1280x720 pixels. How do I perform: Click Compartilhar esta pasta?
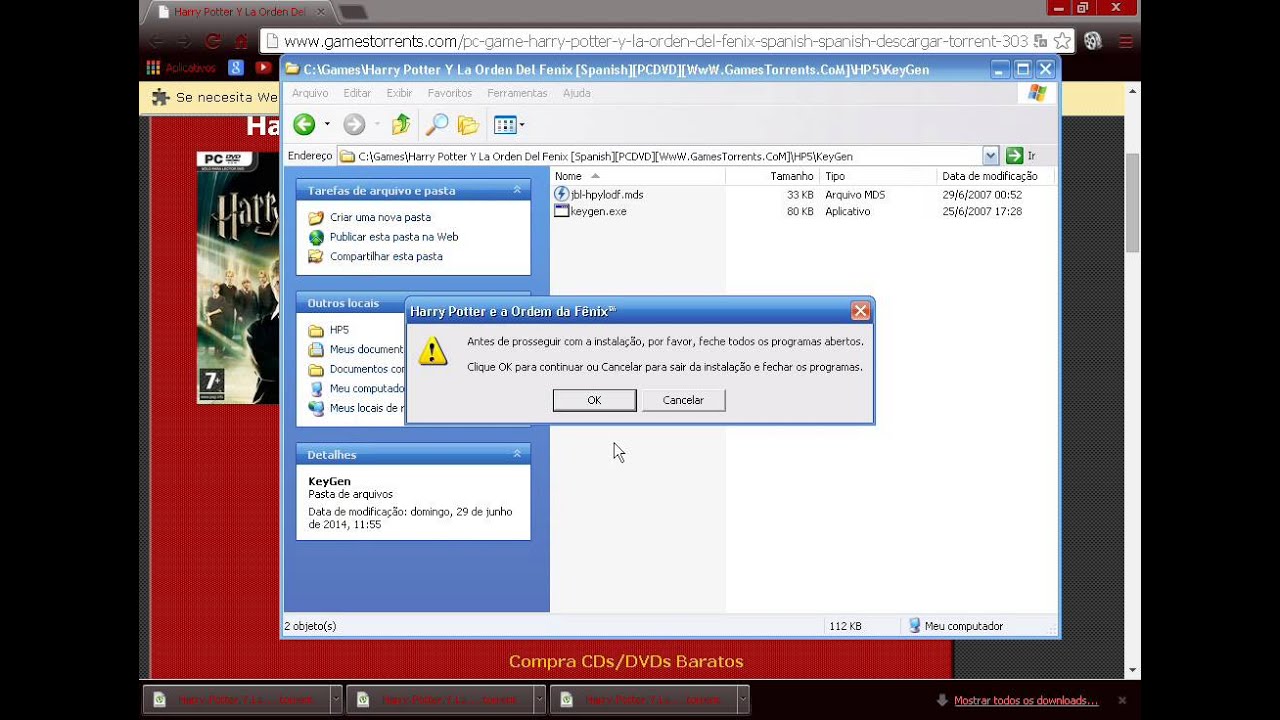[x=386, y=256]
